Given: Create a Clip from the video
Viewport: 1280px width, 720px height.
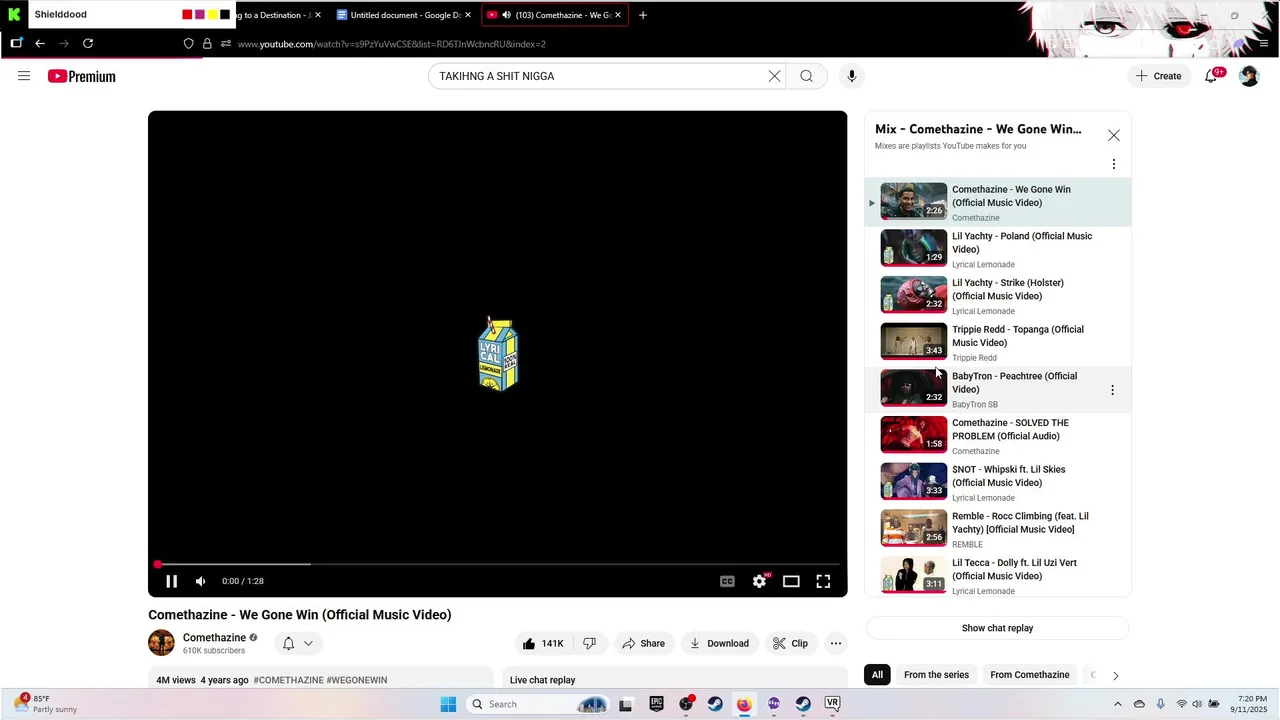Looking at the screenshot, I should [790, 644].
